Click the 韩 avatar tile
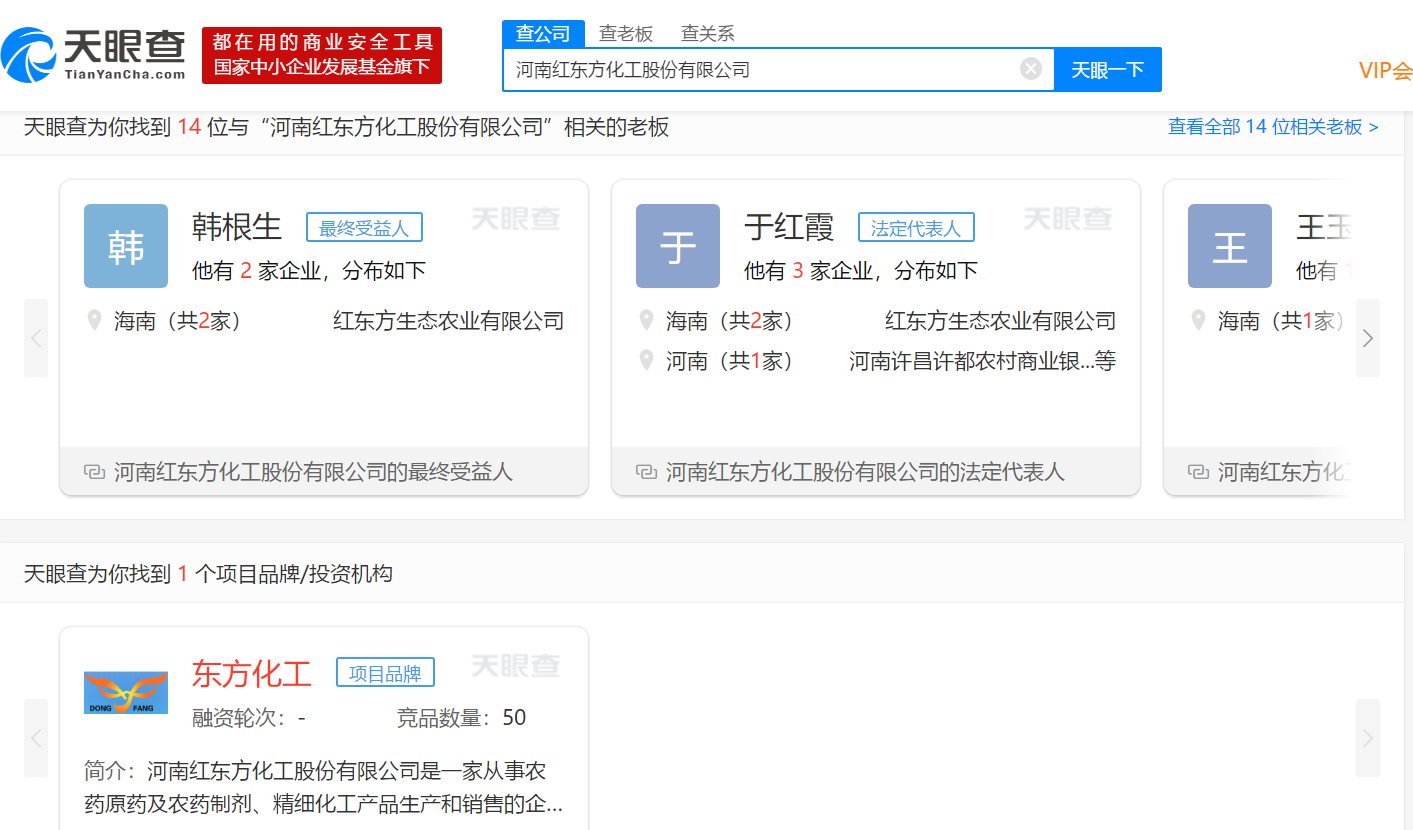The image size is (1413, 830). click(126, 246)
